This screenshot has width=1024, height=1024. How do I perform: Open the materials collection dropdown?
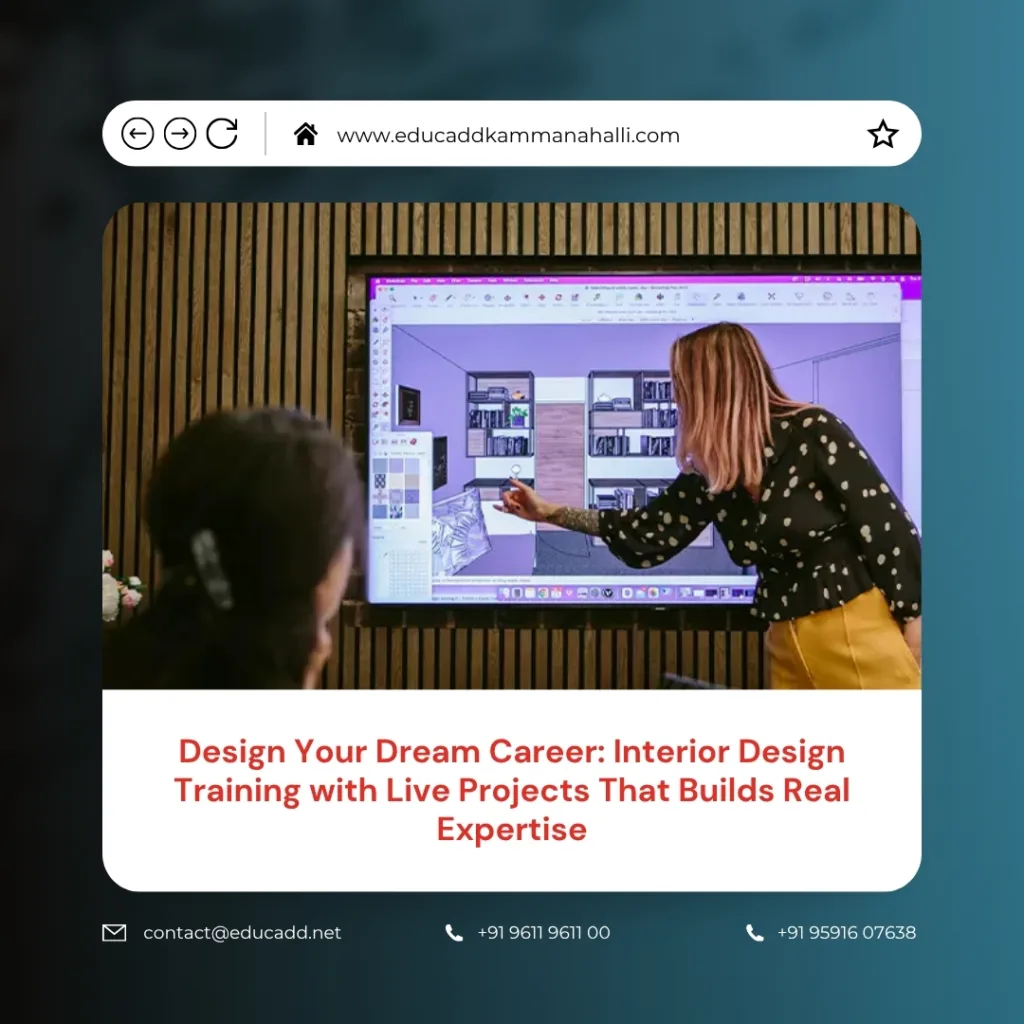tap(410, 453)
